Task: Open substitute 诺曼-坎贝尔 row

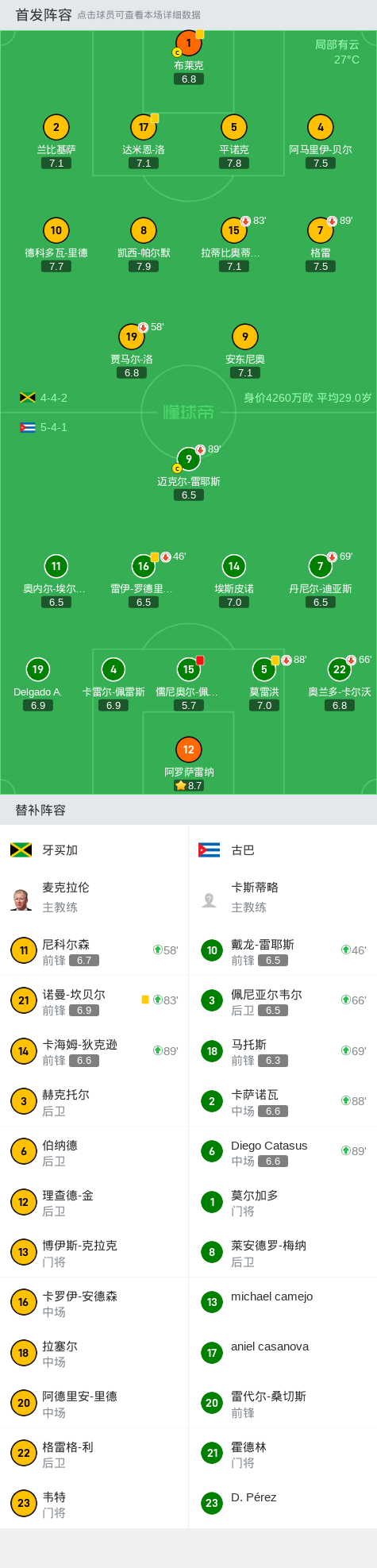Action: coord(94,1001)
